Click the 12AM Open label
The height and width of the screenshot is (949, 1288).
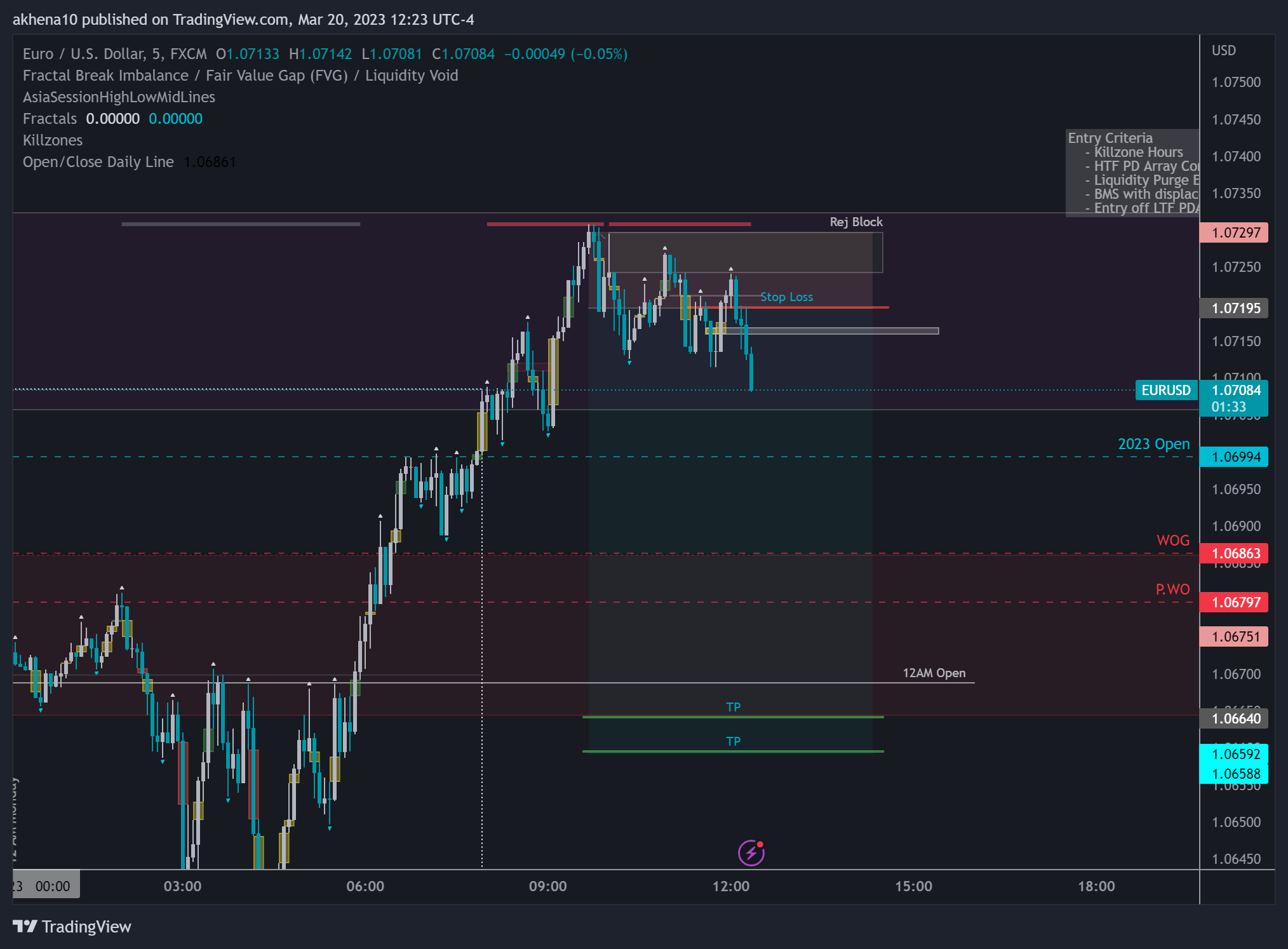934,673
